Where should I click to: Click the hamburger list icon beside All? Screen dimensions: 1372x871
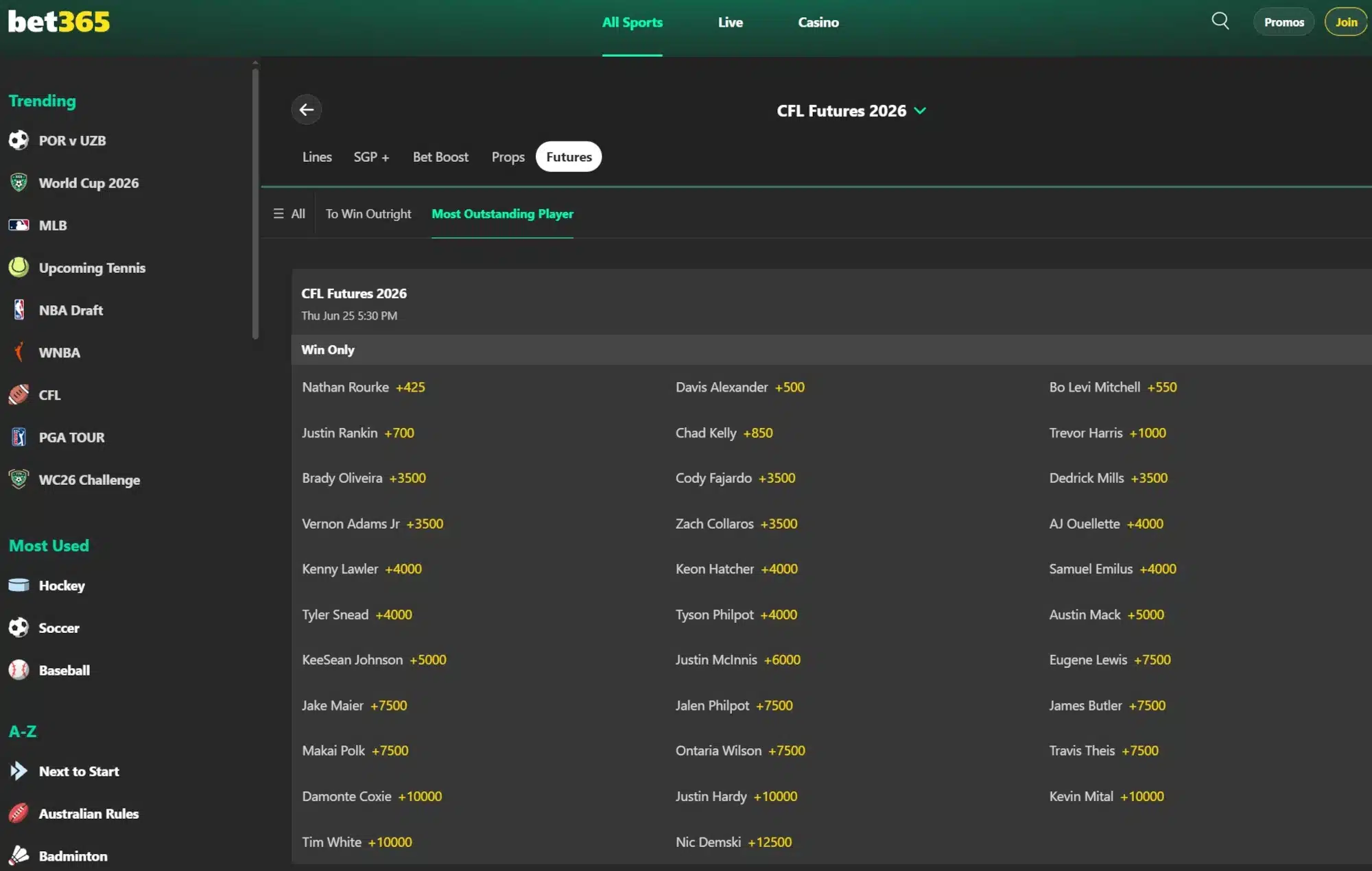pos(278,214)
